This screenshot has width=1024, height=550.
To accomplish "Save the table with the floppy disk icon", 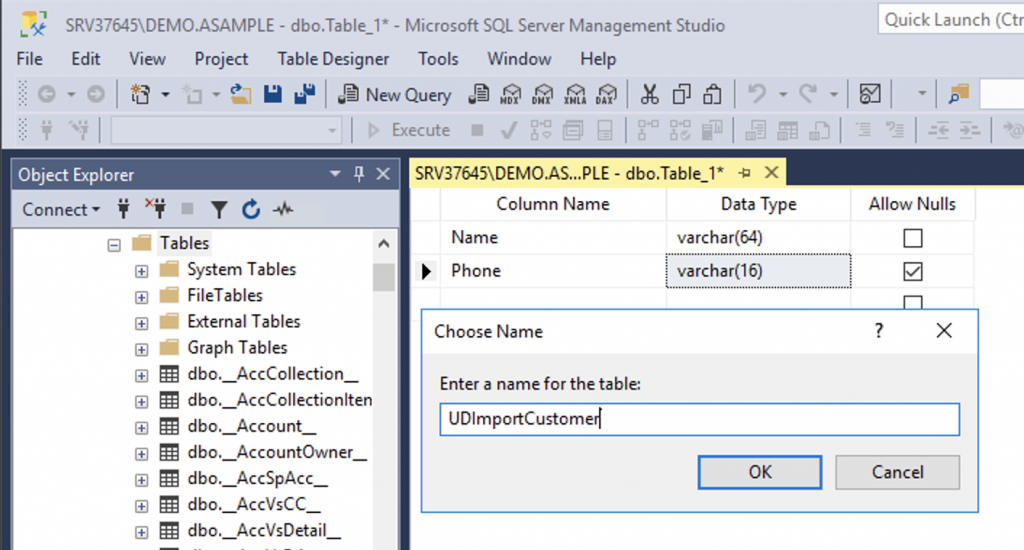I will 273,95.
